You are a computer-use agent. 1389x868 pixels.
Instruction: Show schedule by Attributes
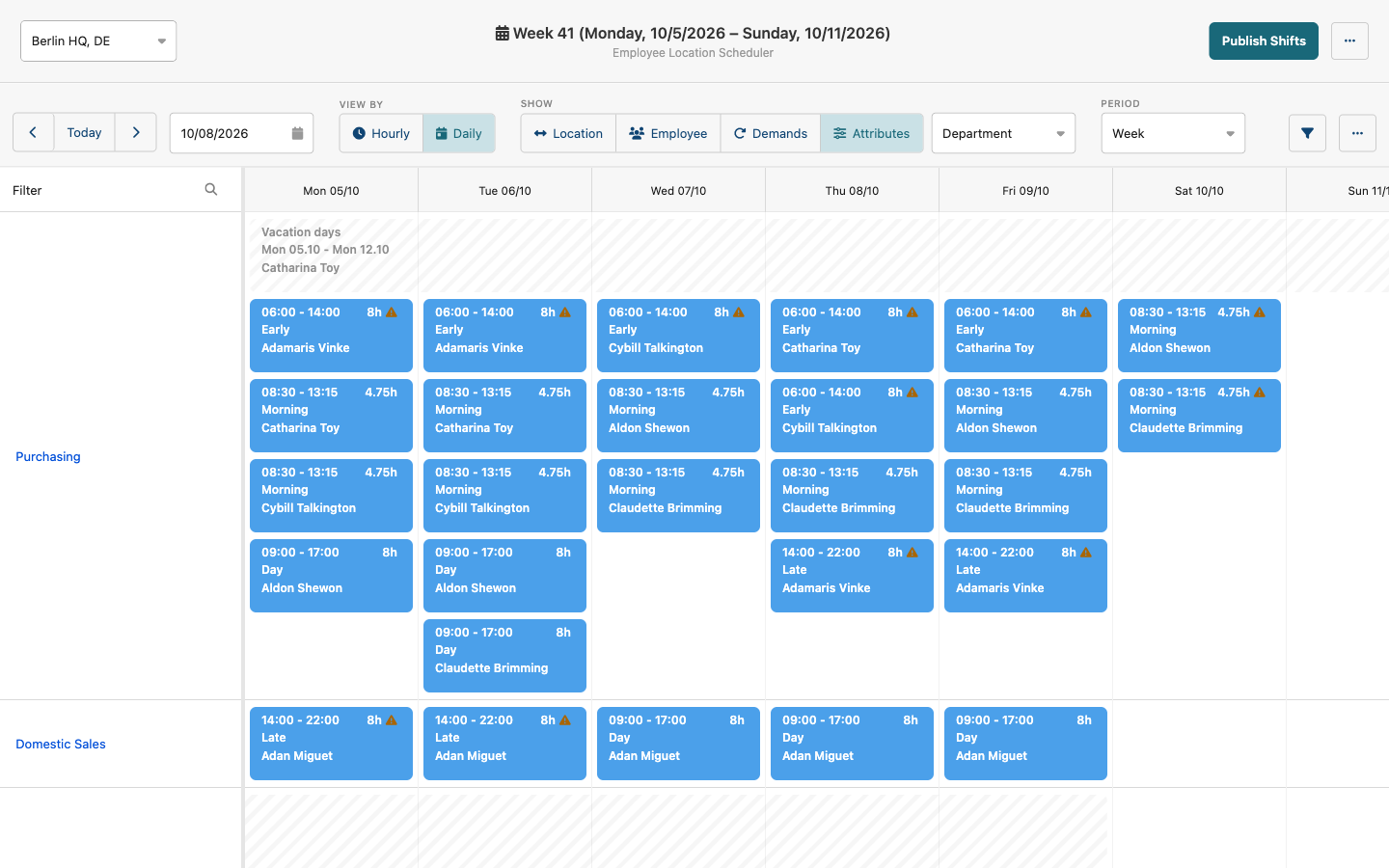[872, 133]
